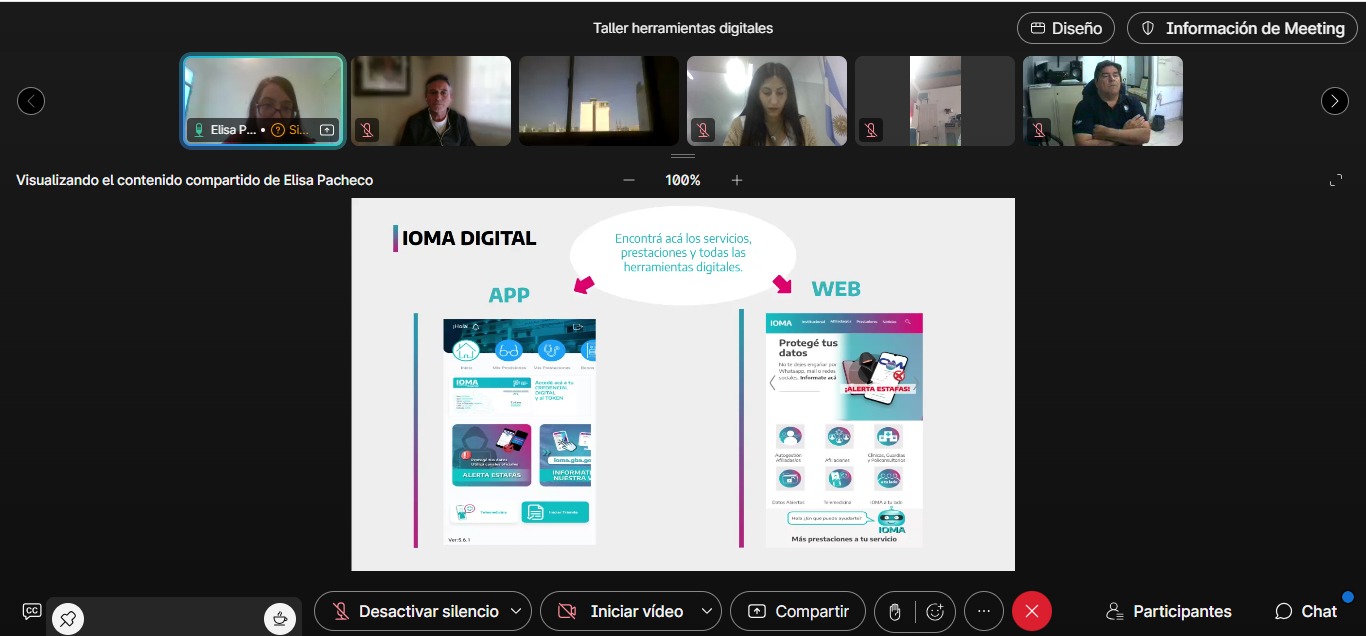Viewport: 1366px width, 636px height.
Task: Leave the meeting with the red X
Action: point(1032,611)
